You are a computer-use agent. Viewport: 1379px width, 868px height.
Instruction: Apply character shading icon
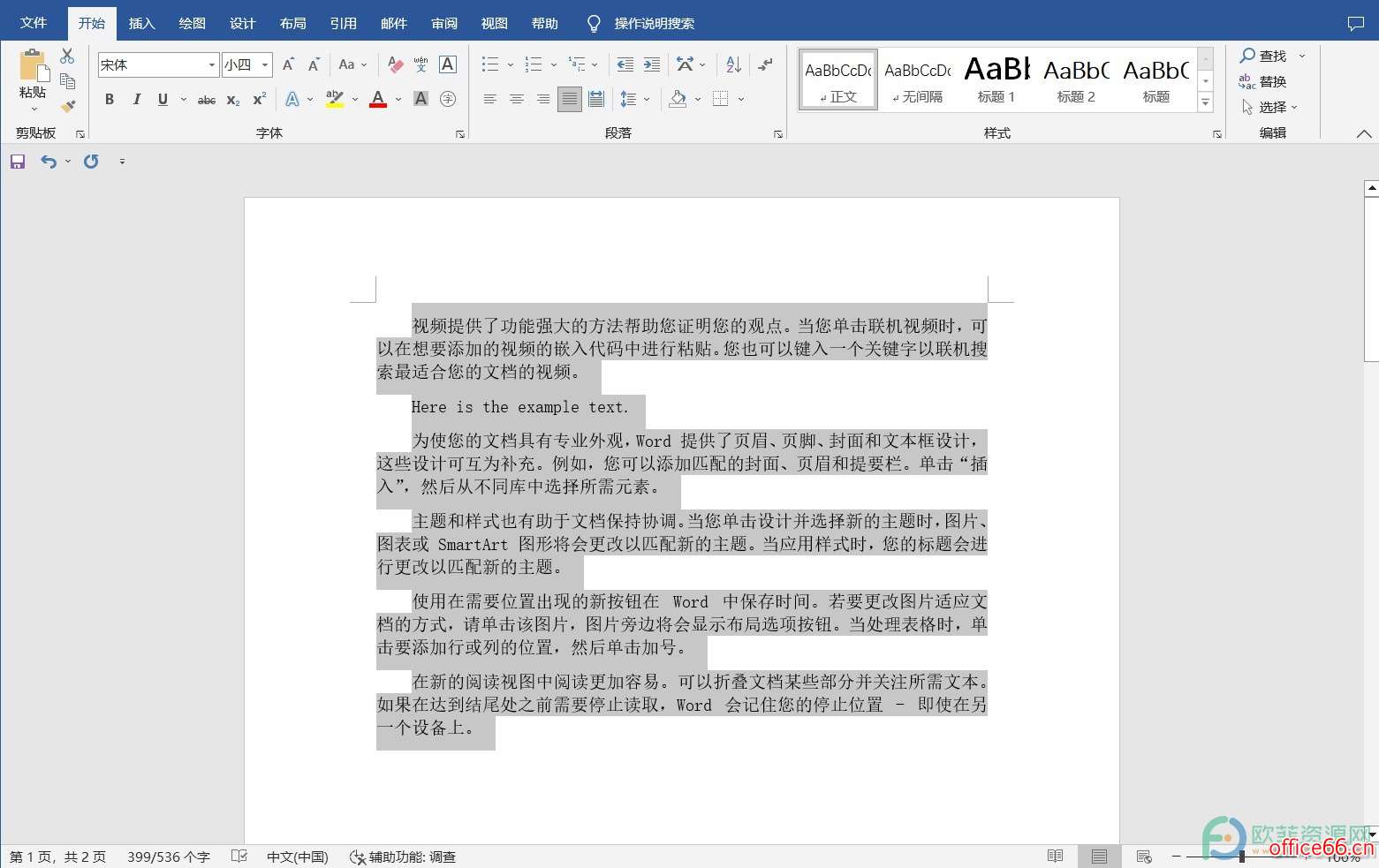click(x=421, y=99)
